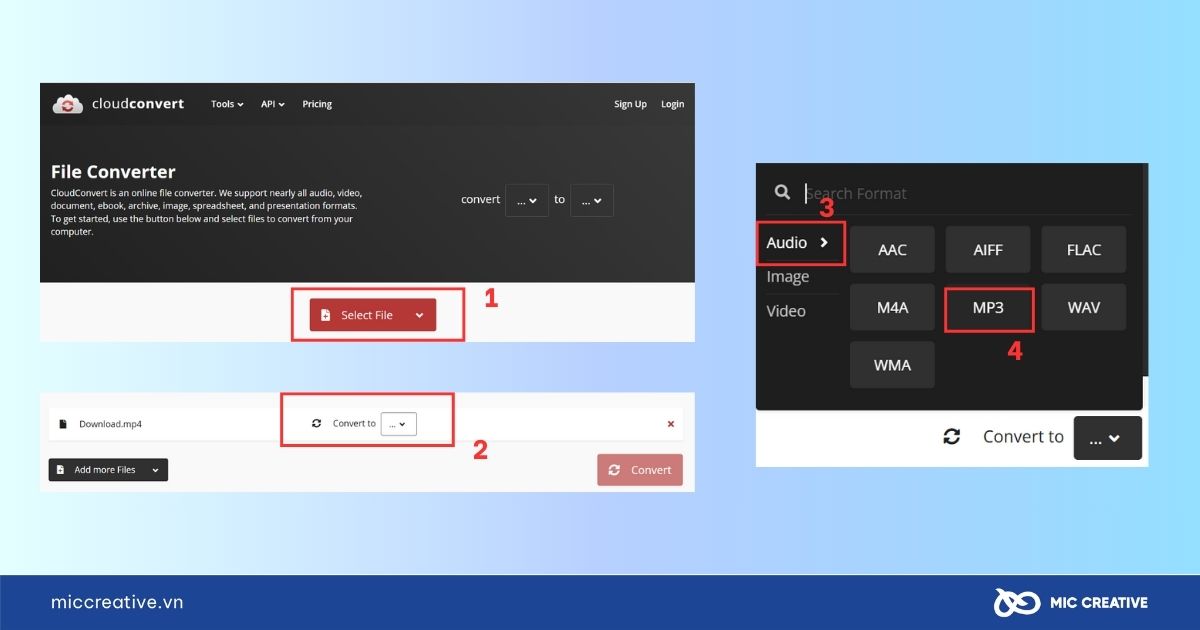
Task: Click the pink Convert button
Action: pyautogui.click(x=640, y=470)
